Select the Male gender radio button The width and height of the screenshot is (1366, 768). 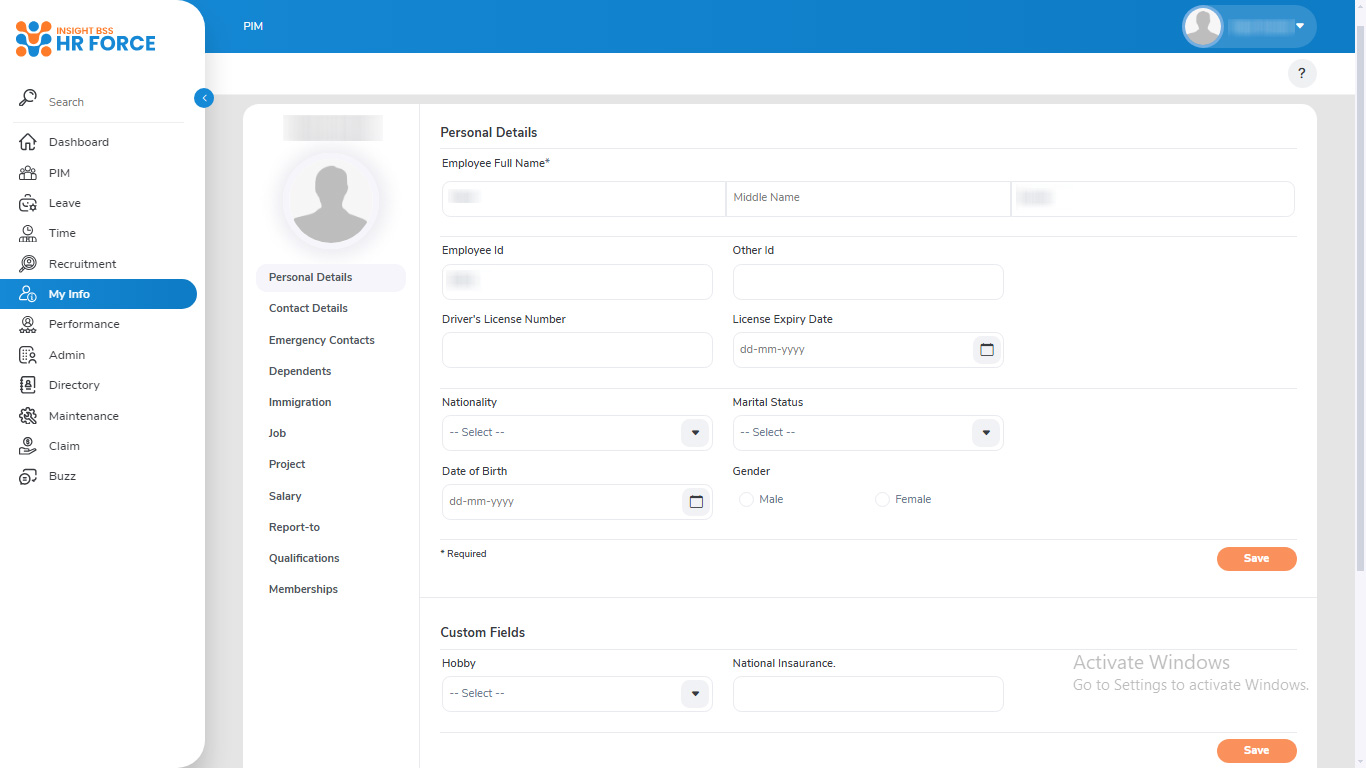(x=746, y=499)
